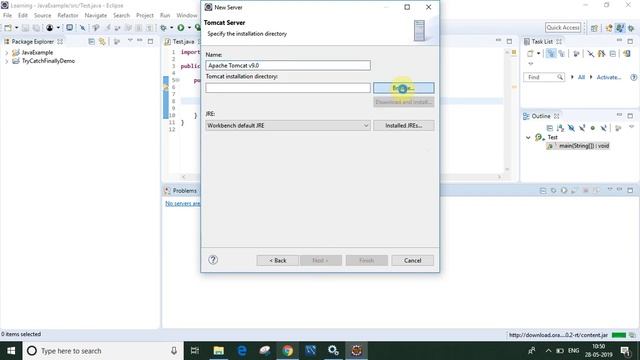Open the New toolbar dropdown arrow
Viewport: 640px width, 360px height.
point(16,28)
